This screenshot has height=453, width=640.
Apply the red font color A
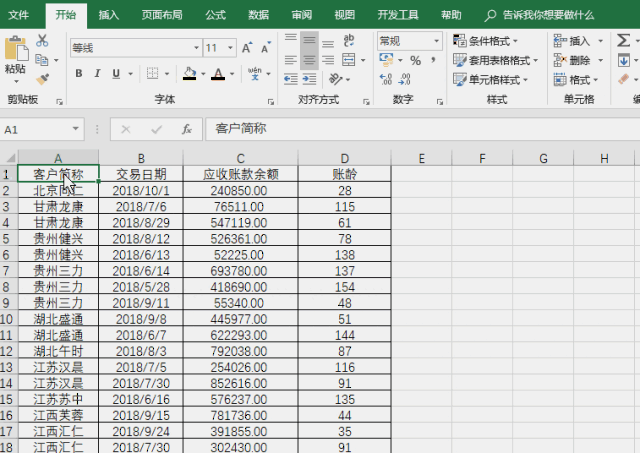pyautogui.click(x=218, y=74)
